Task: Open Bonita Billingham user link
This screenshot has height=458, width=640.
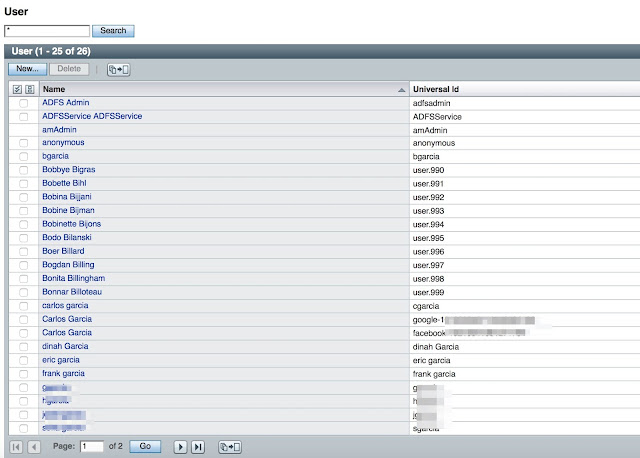Action: point(73,278)
